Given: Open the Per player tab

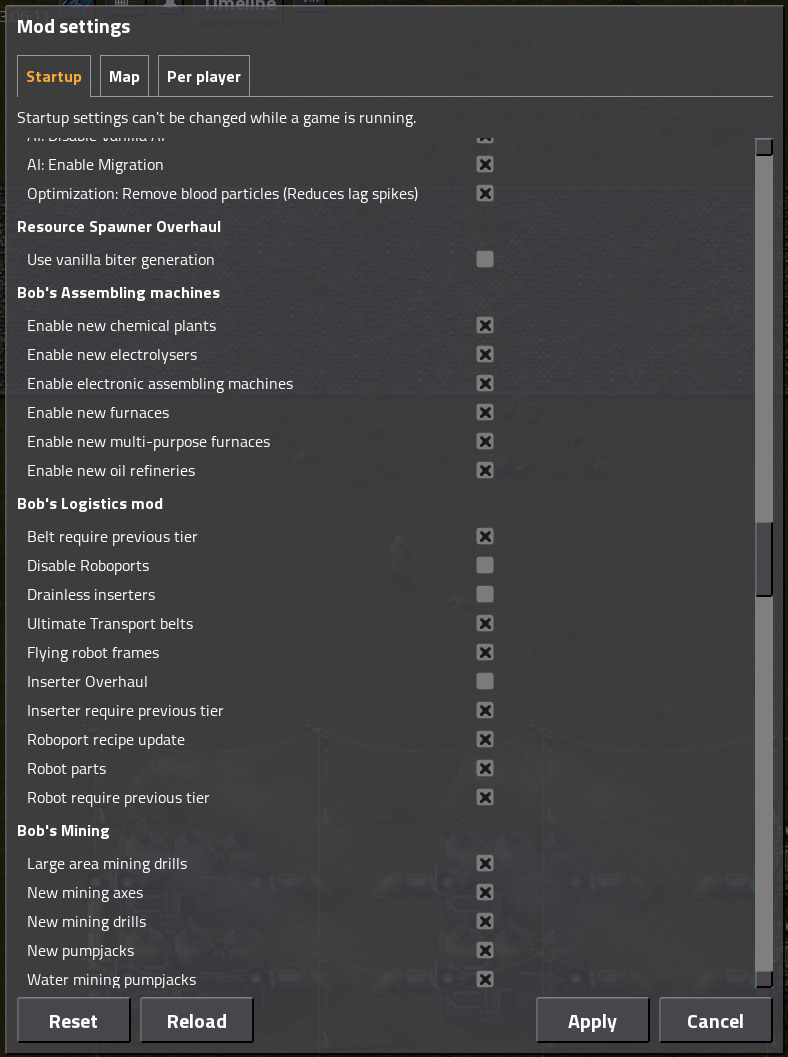Looking at the screenshot, I should coord(204,77).
